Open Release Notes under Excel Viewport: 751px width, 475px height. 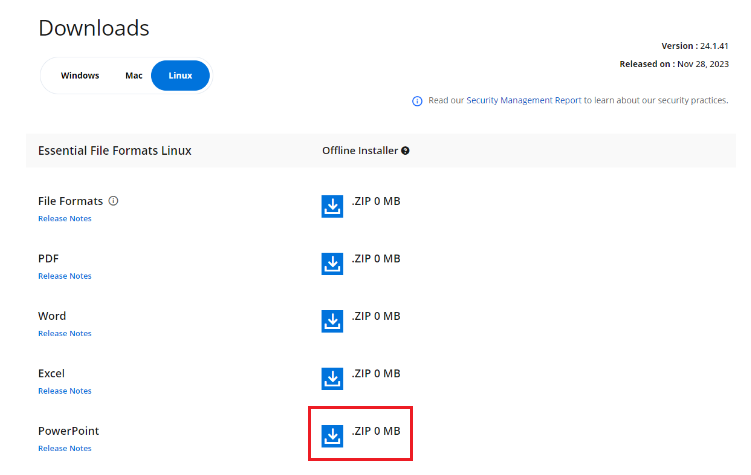click(x=65, y=391)
